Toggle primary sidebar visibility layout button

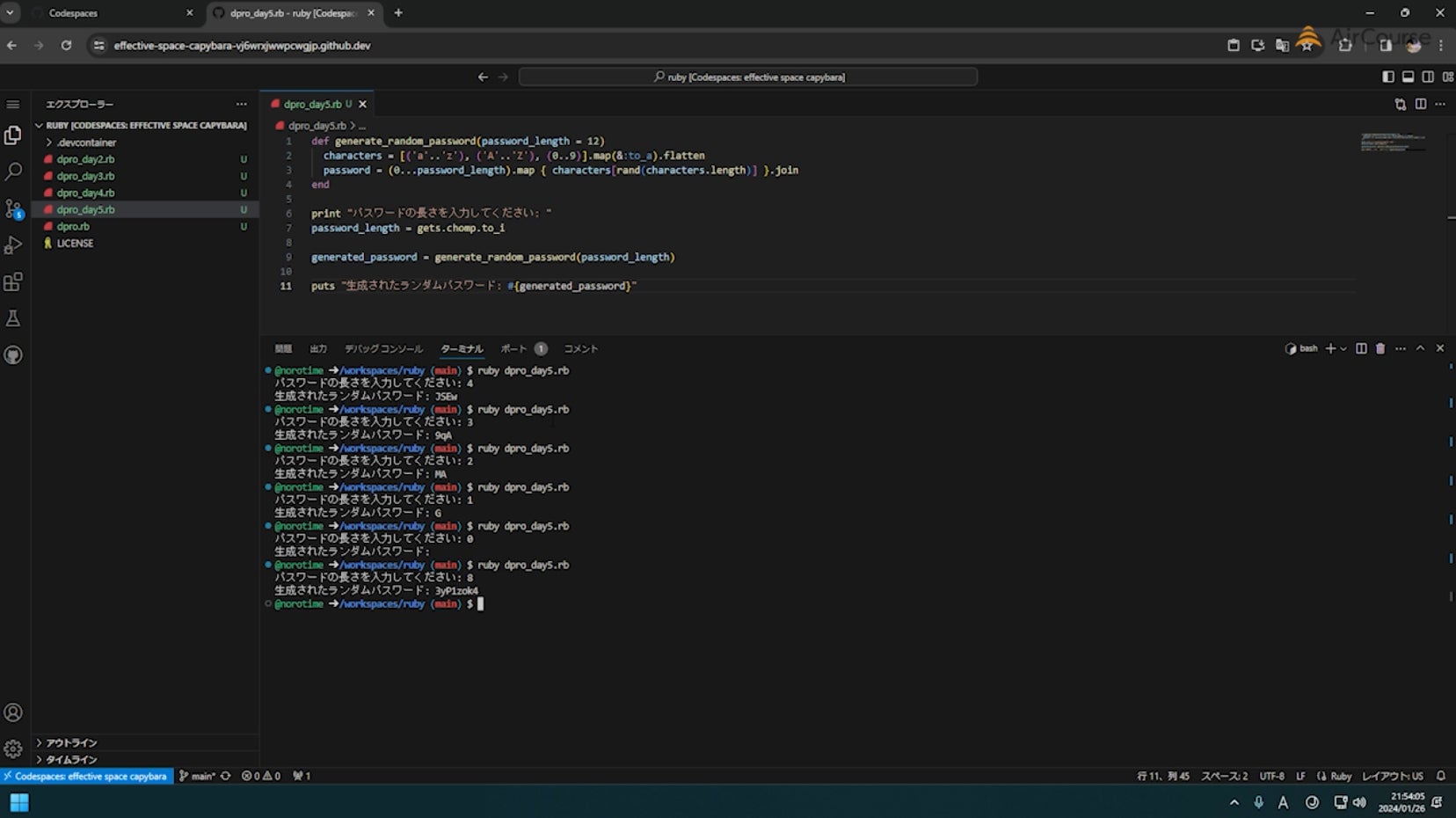coord(1388,77)
